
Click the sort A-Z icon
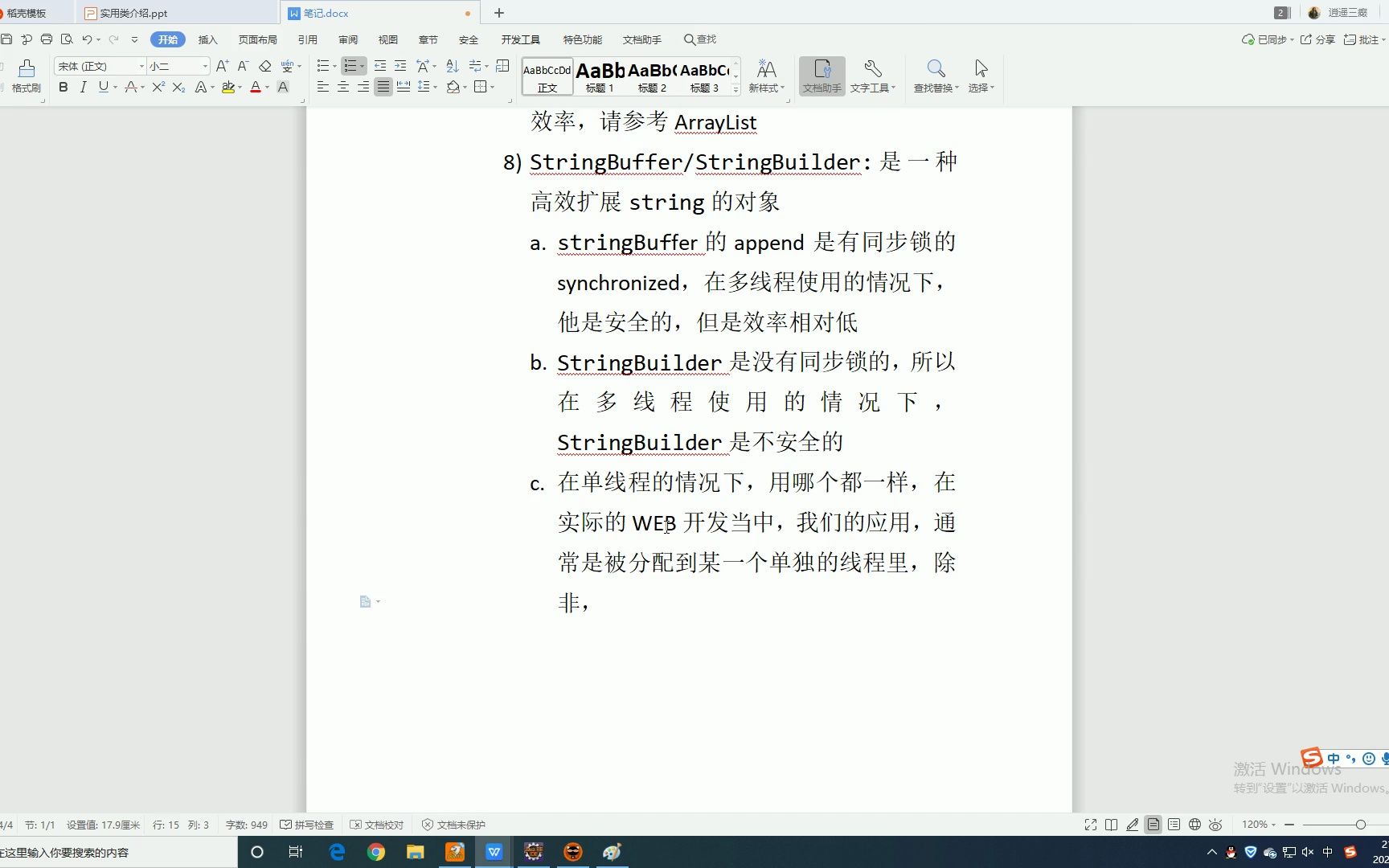453,66
